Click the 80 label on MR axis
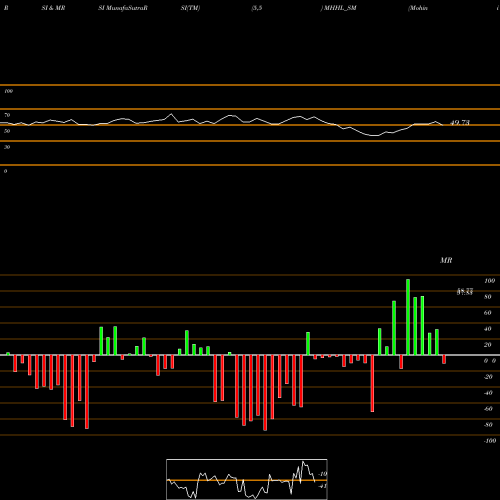Image resolution: width=500 pixels, height=500 pixels. [x=488, y=297]
